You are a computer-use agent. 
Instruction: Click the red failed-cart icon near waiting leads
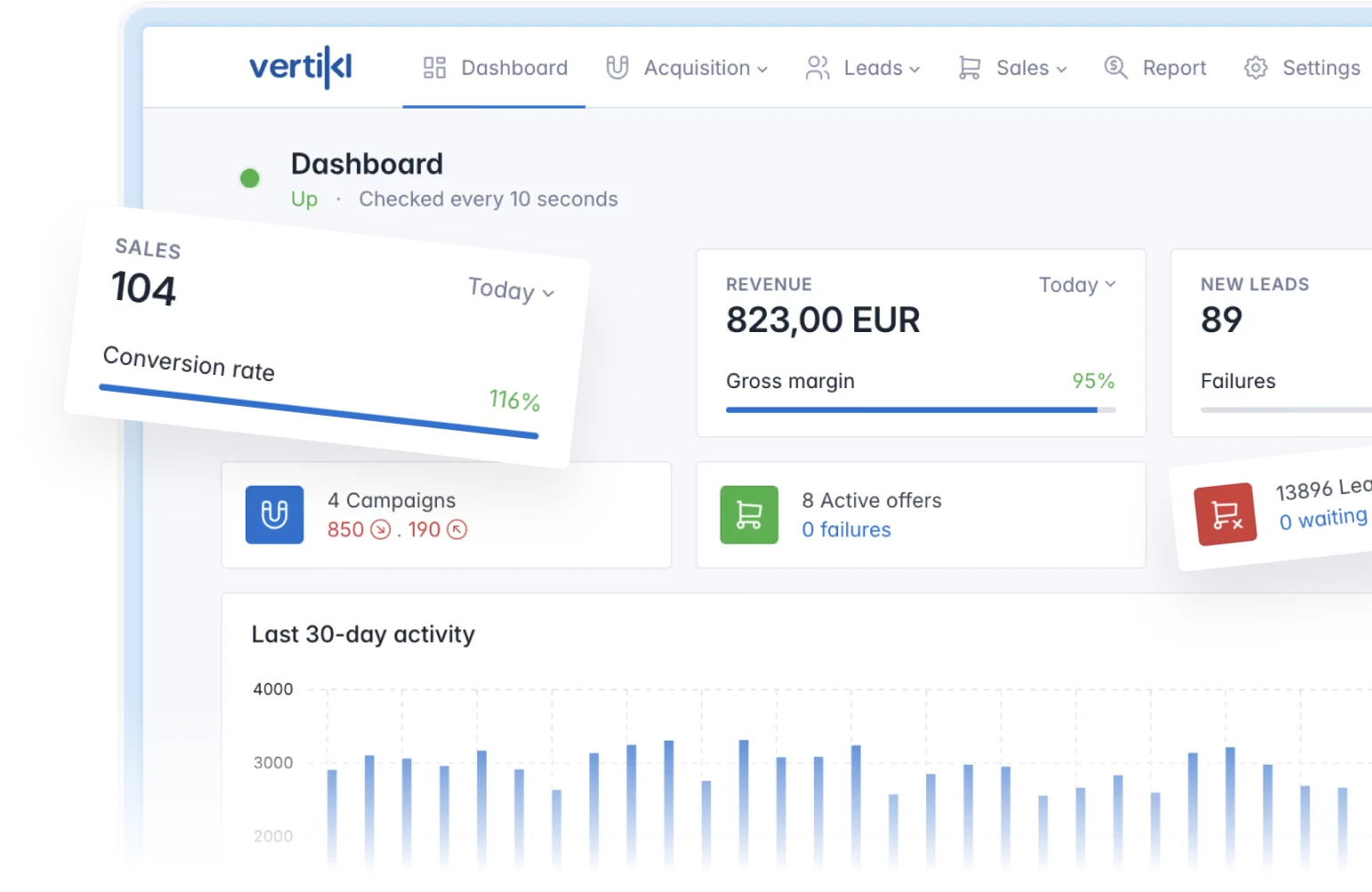[x=1225, y=514]
